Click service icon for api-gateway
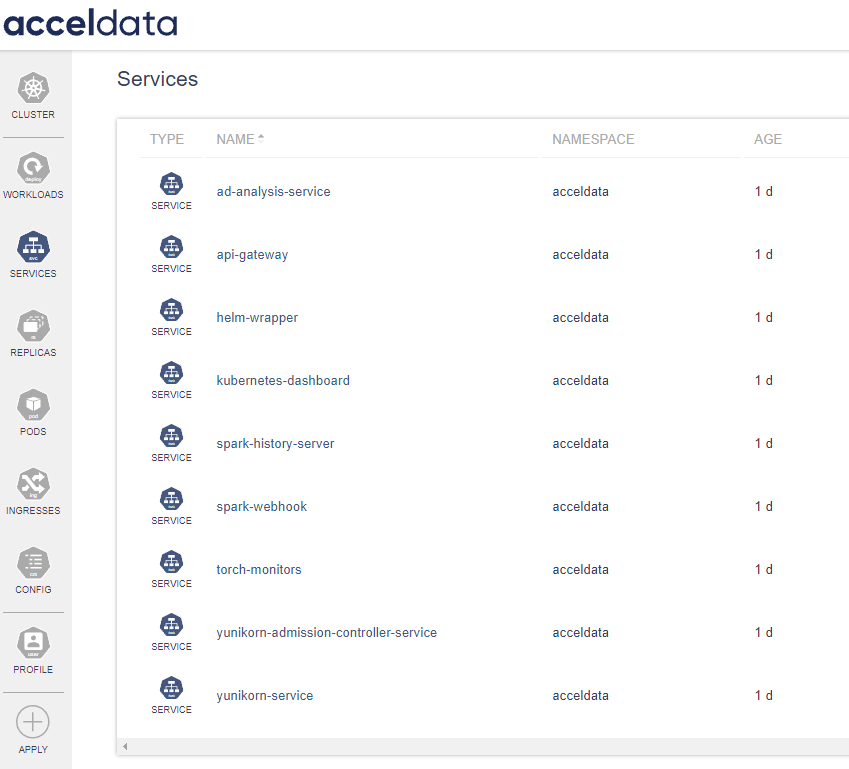This screenshot has width=849, height=769. (x=171, y=247)
